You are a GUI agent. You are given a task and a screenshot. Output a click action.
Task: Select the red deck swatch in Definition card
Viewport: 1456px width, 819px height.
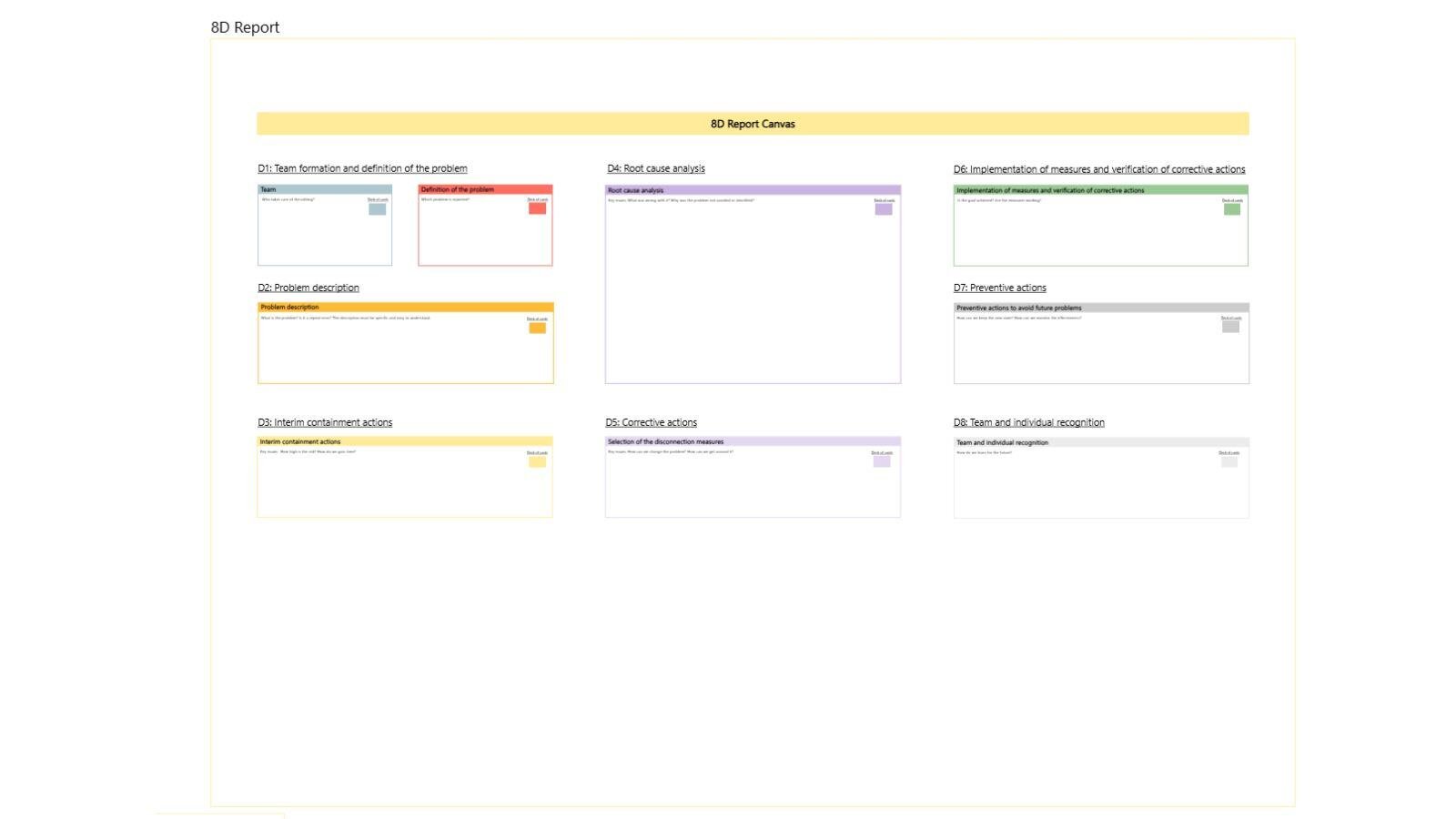[537, 208]
